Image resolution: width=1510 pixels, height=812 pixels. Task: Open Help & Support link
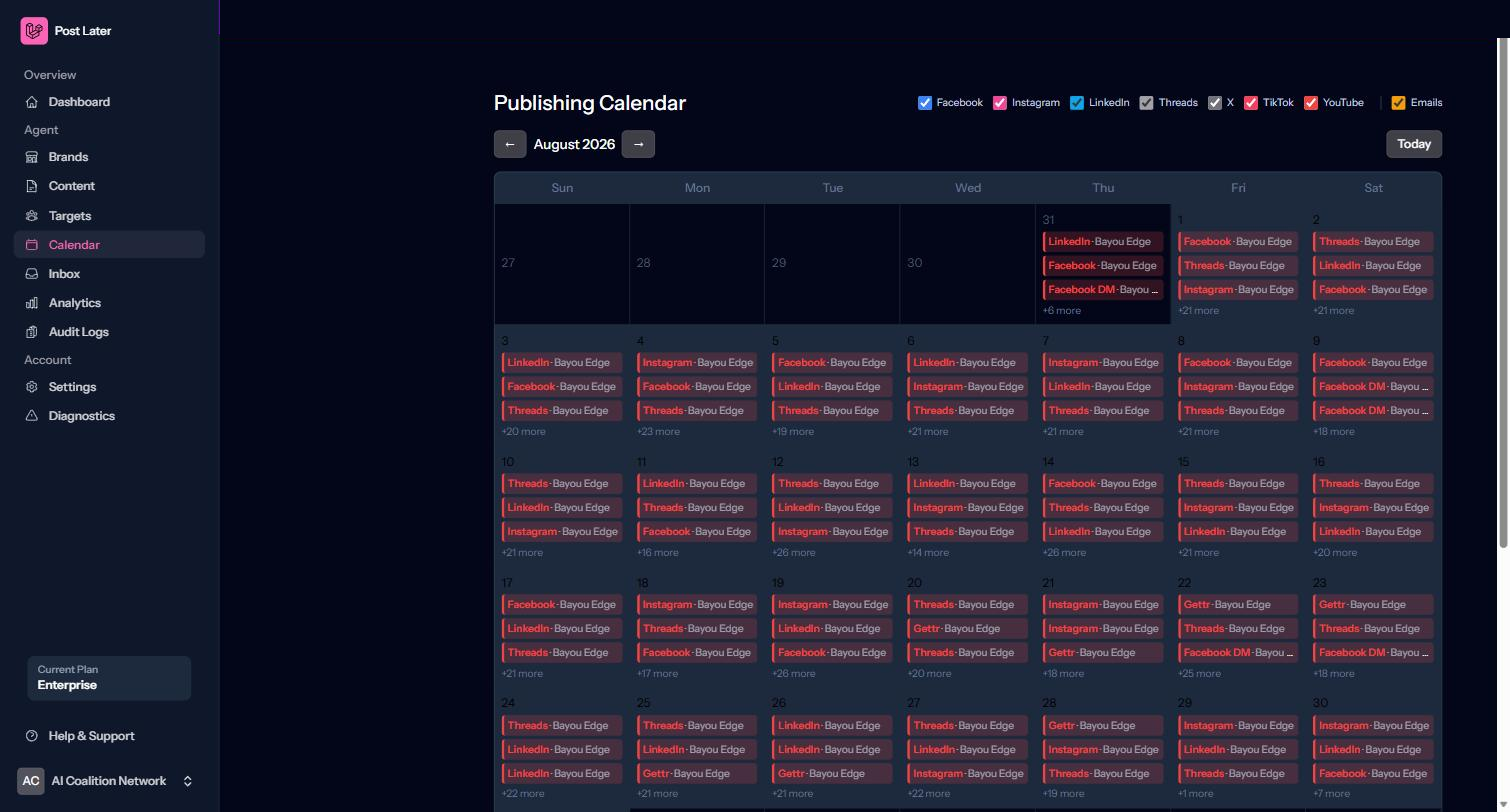pyautogui.click(x=109, y=736)
